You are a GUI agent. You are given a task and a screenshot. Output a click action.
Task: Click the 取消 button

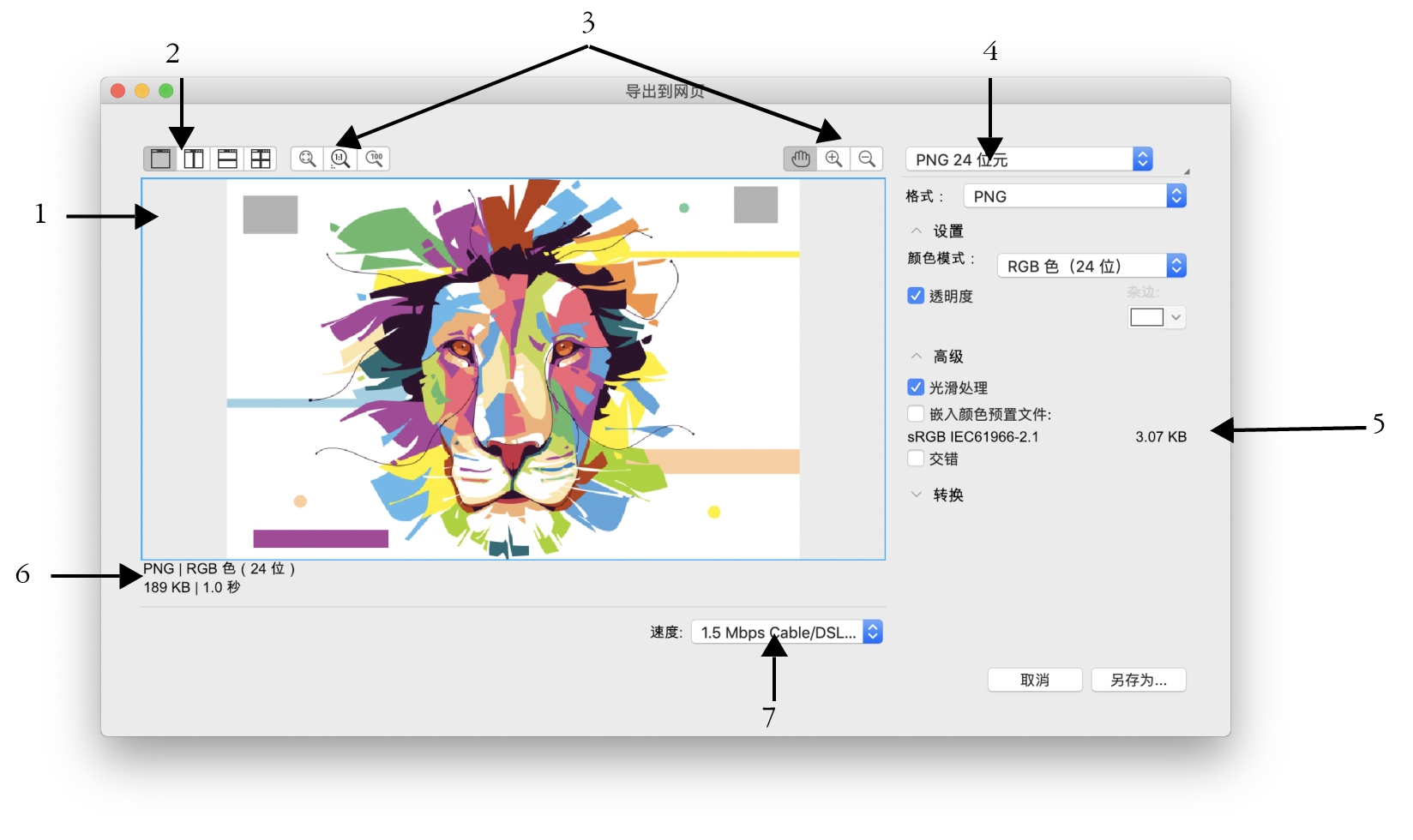point(1034,680)
